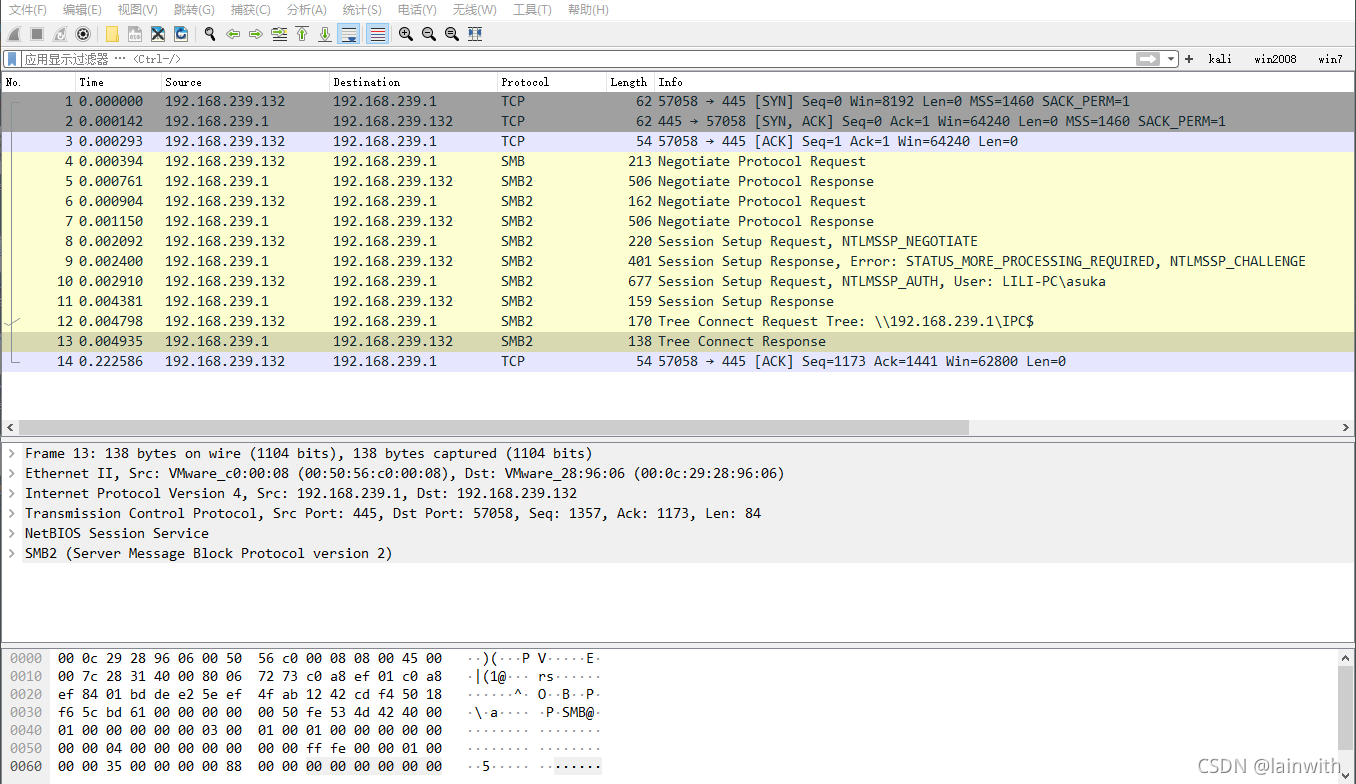The width and height of the screenshot is (1356, 784).
Task: Select packet 1 SYN row
Action: click(x=678, y=101)
